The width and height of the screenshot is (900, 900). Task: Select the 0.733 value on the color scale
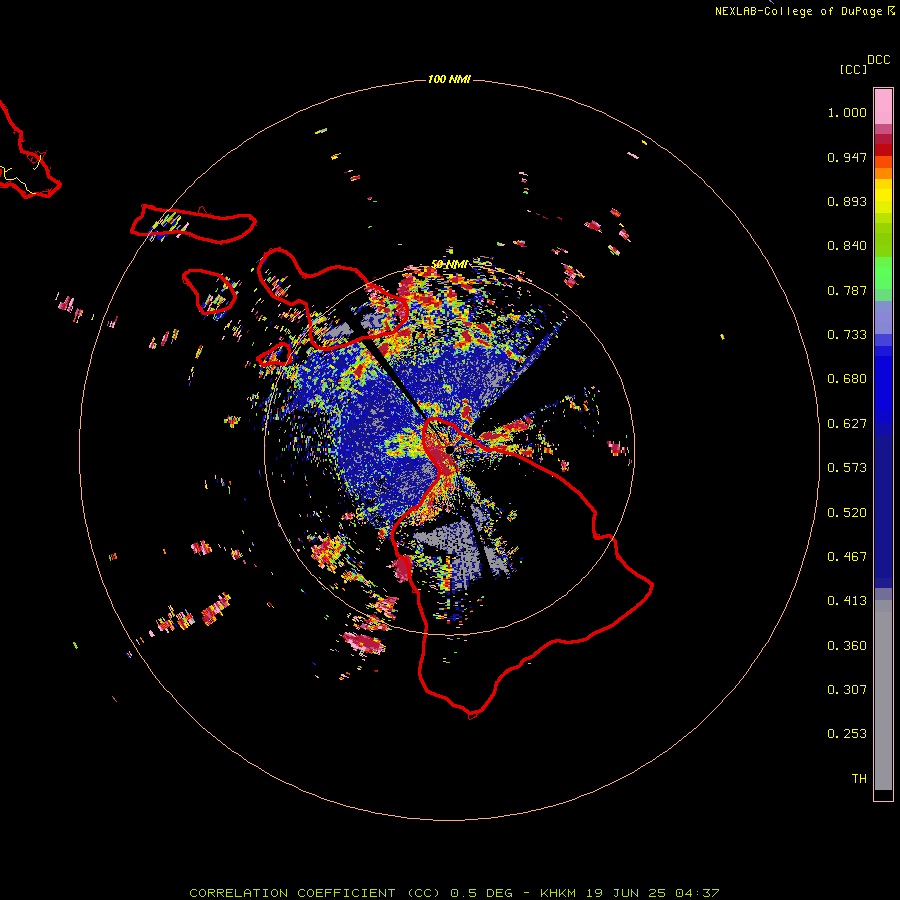tap(847, 335)
